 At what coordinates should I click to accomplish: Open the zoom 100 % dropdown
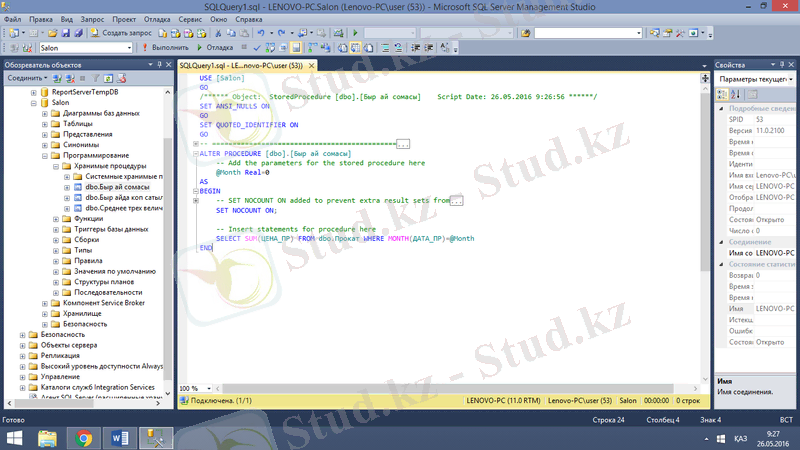[209, 388]
